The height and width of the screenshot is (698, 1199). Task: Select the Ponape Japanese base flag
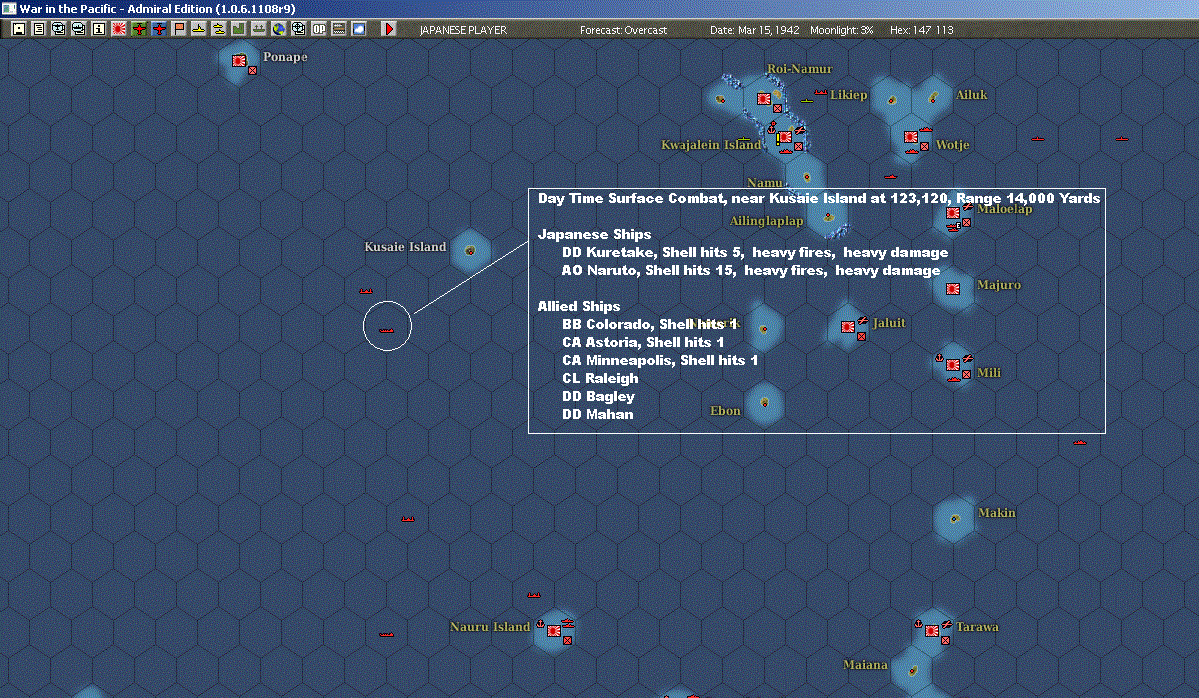pos(239,60)
